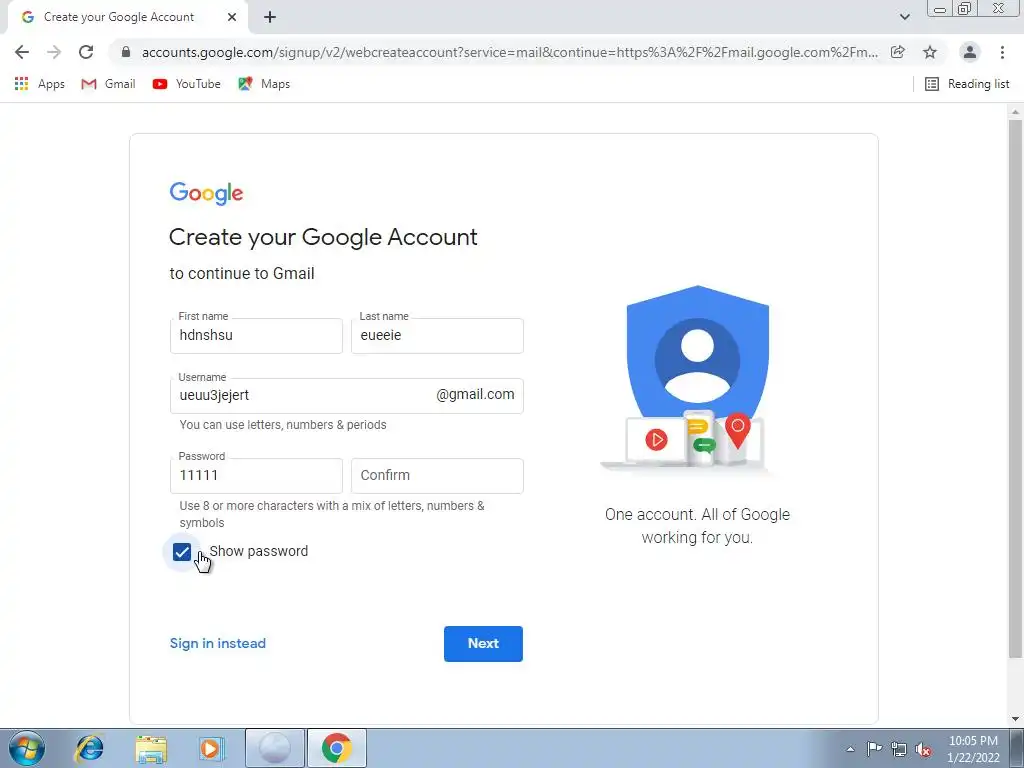The image size is (1024, 768).
Task: Open the Chrome profile avatar menu
Action: 970,52
